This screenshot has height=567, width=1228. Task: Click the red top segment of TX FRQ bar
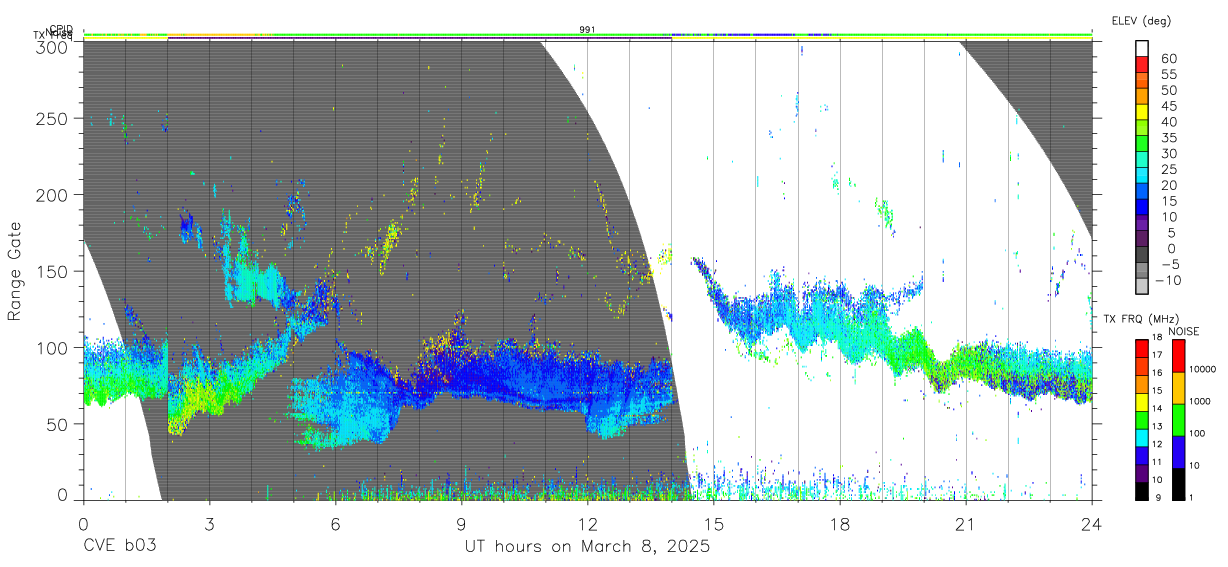(1142, 349)
